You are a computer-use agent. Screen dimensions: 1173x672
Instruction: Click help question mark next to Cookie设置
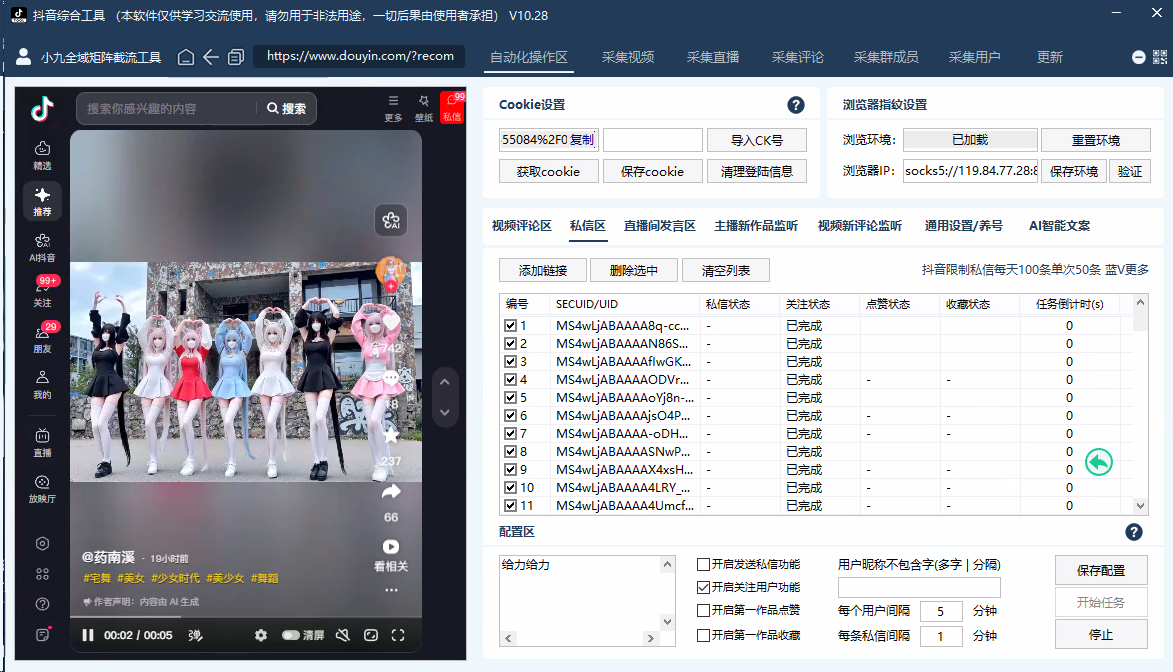[796, 105]
